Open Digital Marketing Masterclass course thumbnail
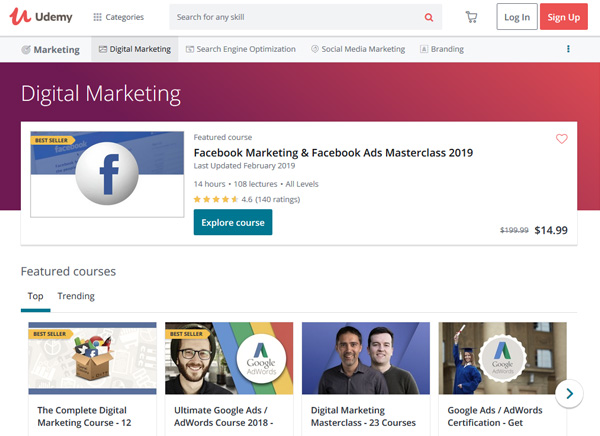Image resolution: width=600 pixels, height=436 pixels. [366, 358]
